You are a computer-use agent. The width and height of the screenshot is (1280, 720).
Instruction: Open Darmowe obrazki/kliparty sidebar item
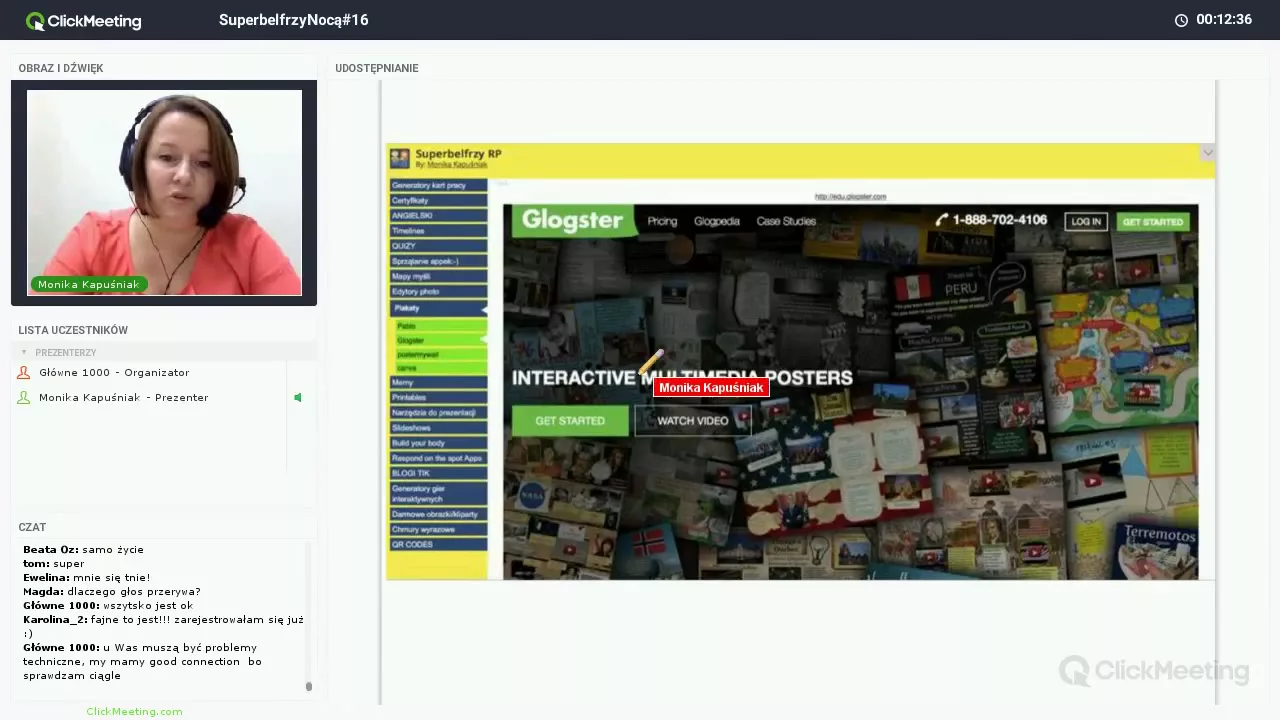pos(439,514)
